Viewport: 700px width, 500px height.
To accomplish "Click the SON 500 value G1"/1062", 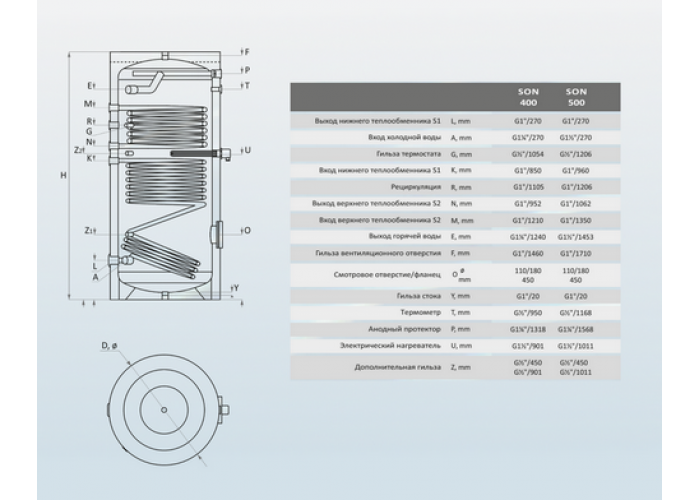I will click(576, 204).
